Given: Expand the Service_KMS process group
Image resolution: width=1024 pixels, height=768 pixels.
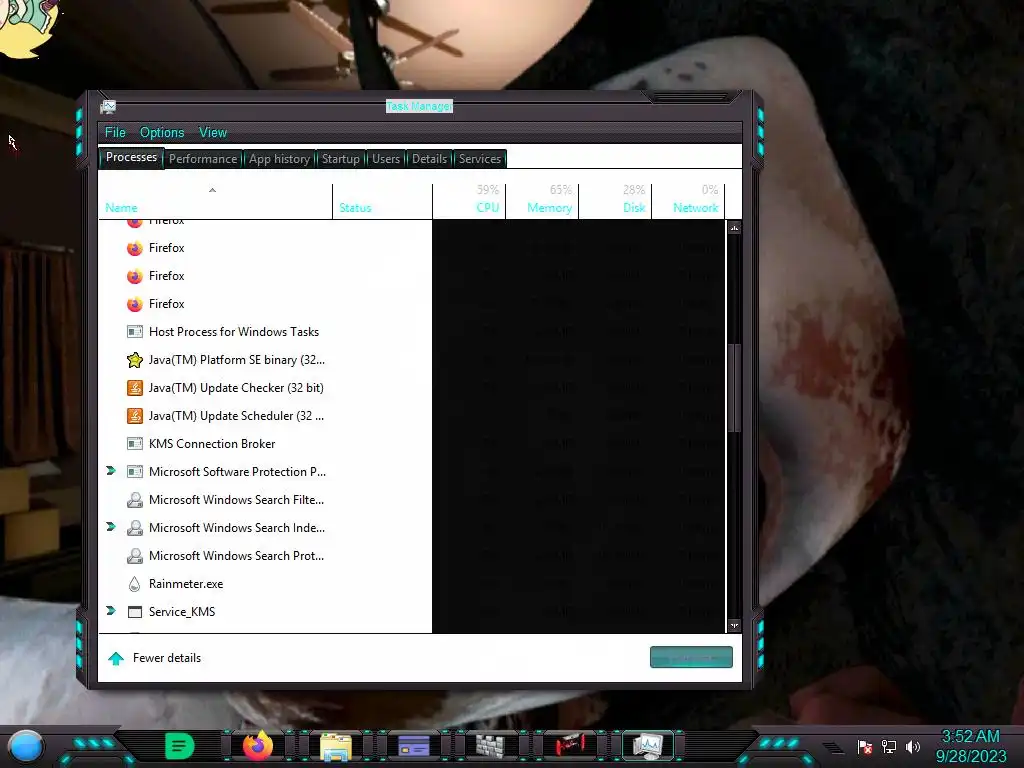Looking at the screenshot, I should tap(110, 611).
